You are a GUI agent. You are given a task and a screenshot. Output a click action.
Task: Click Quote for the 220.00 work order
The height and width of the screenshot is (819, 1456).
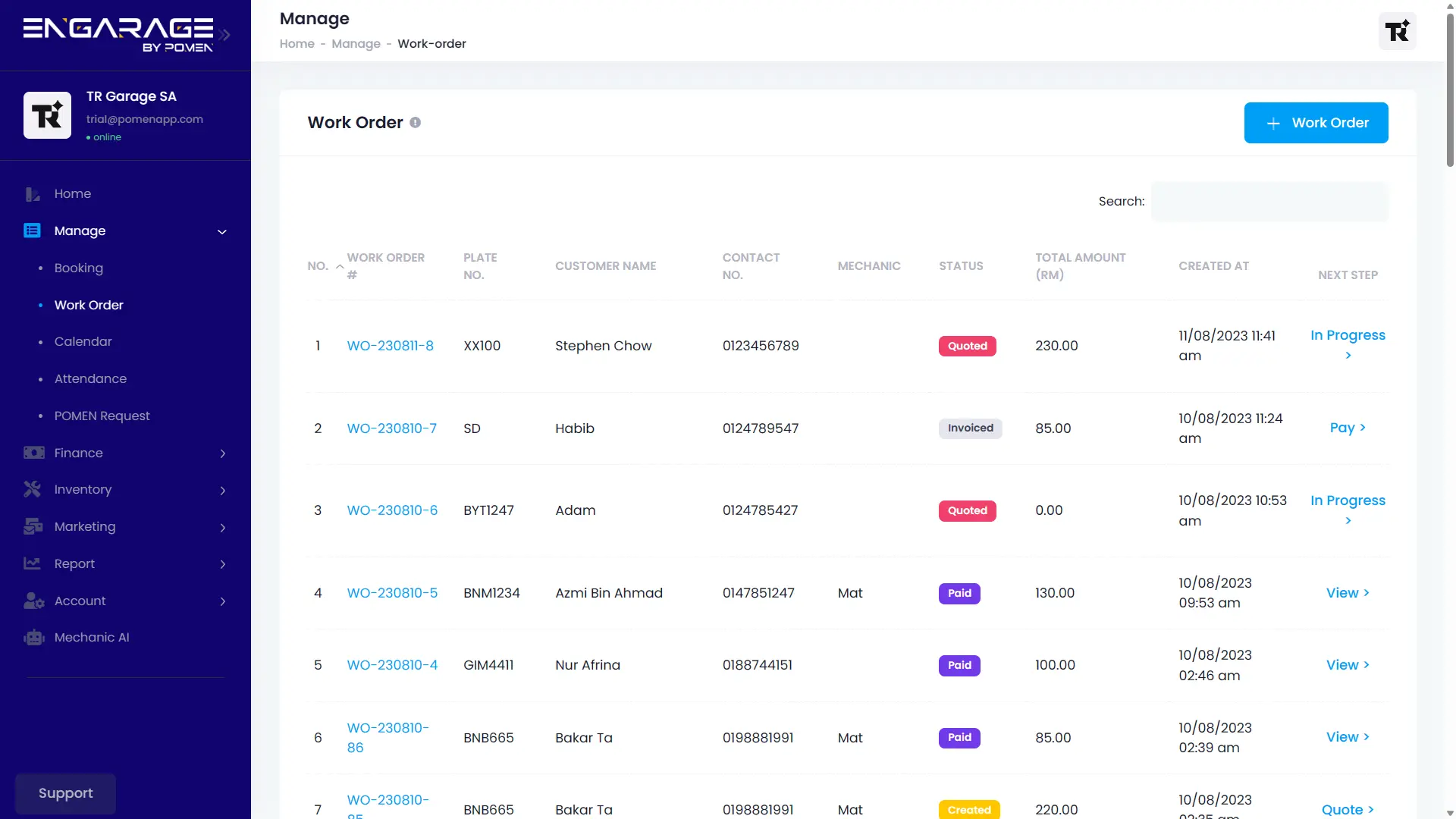(1348, 810)
